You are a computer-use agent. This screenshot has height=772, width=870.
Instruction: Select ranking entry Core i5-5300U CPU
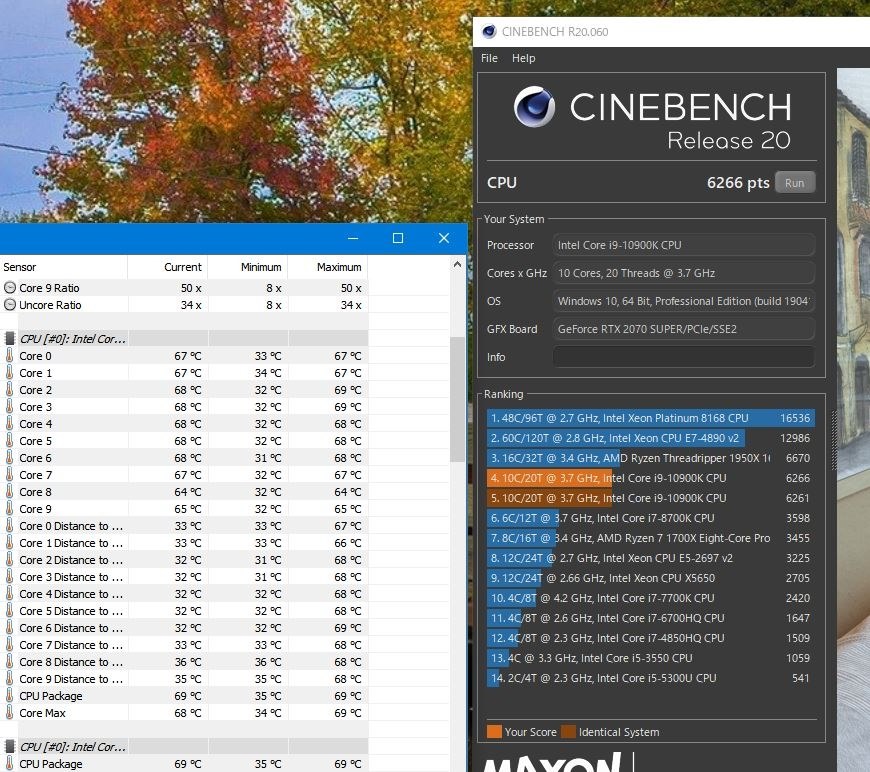point(651,678)
